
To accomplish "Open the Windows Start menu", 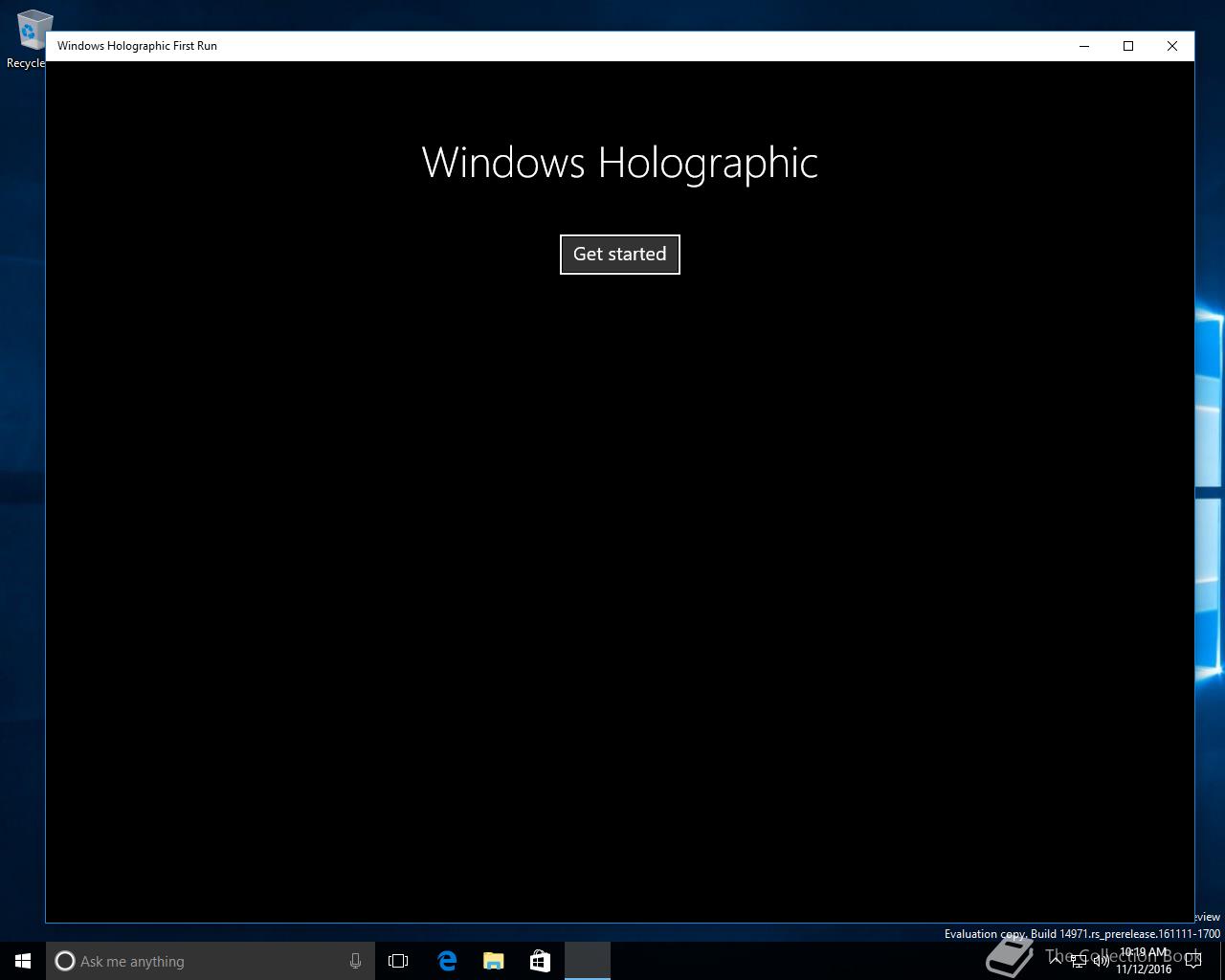I will 23,961.
